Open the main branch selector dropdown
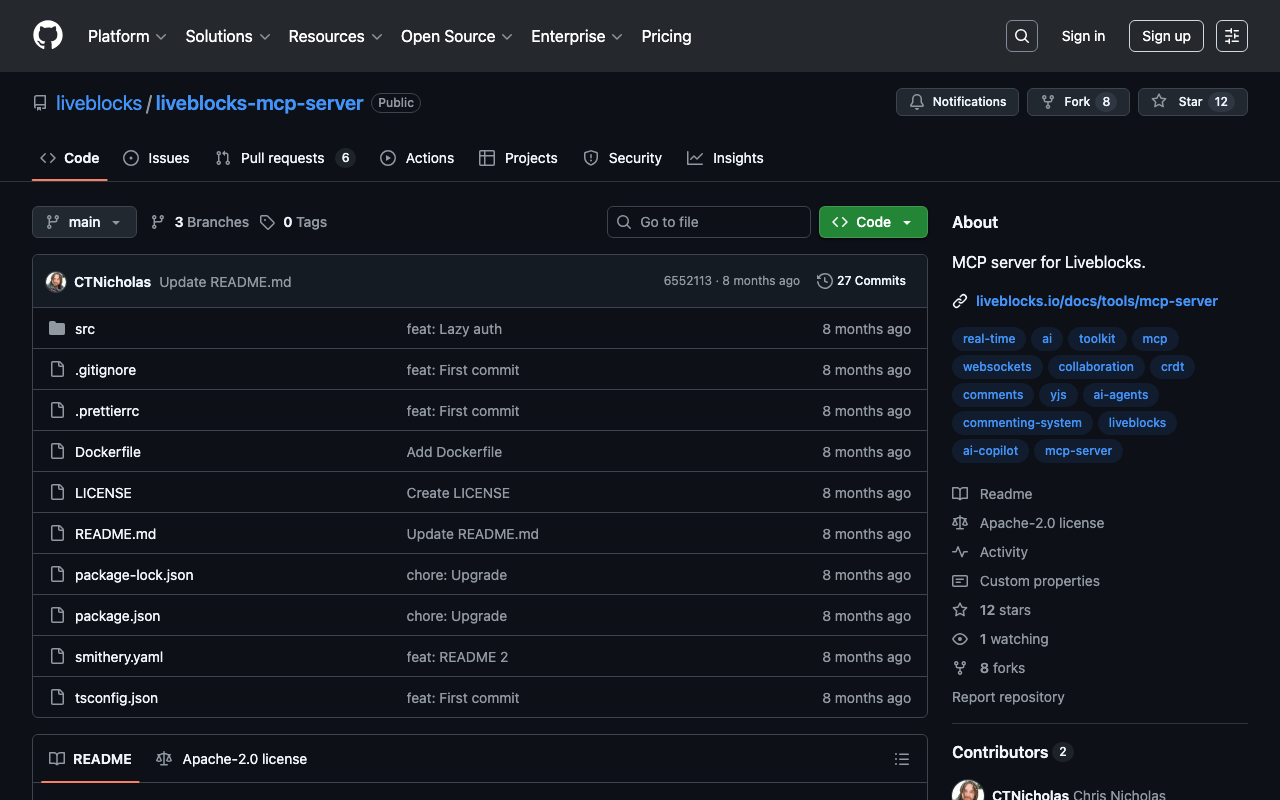 pos(84,222)
